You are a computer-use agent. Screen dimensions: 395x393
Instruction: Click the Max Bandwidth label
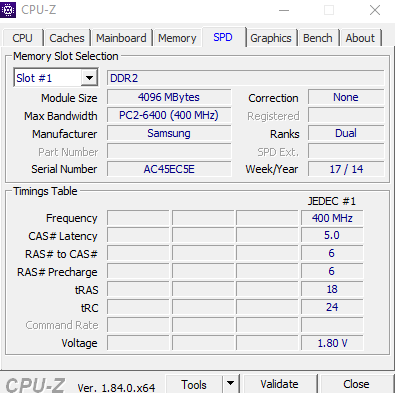pos(61,116)
